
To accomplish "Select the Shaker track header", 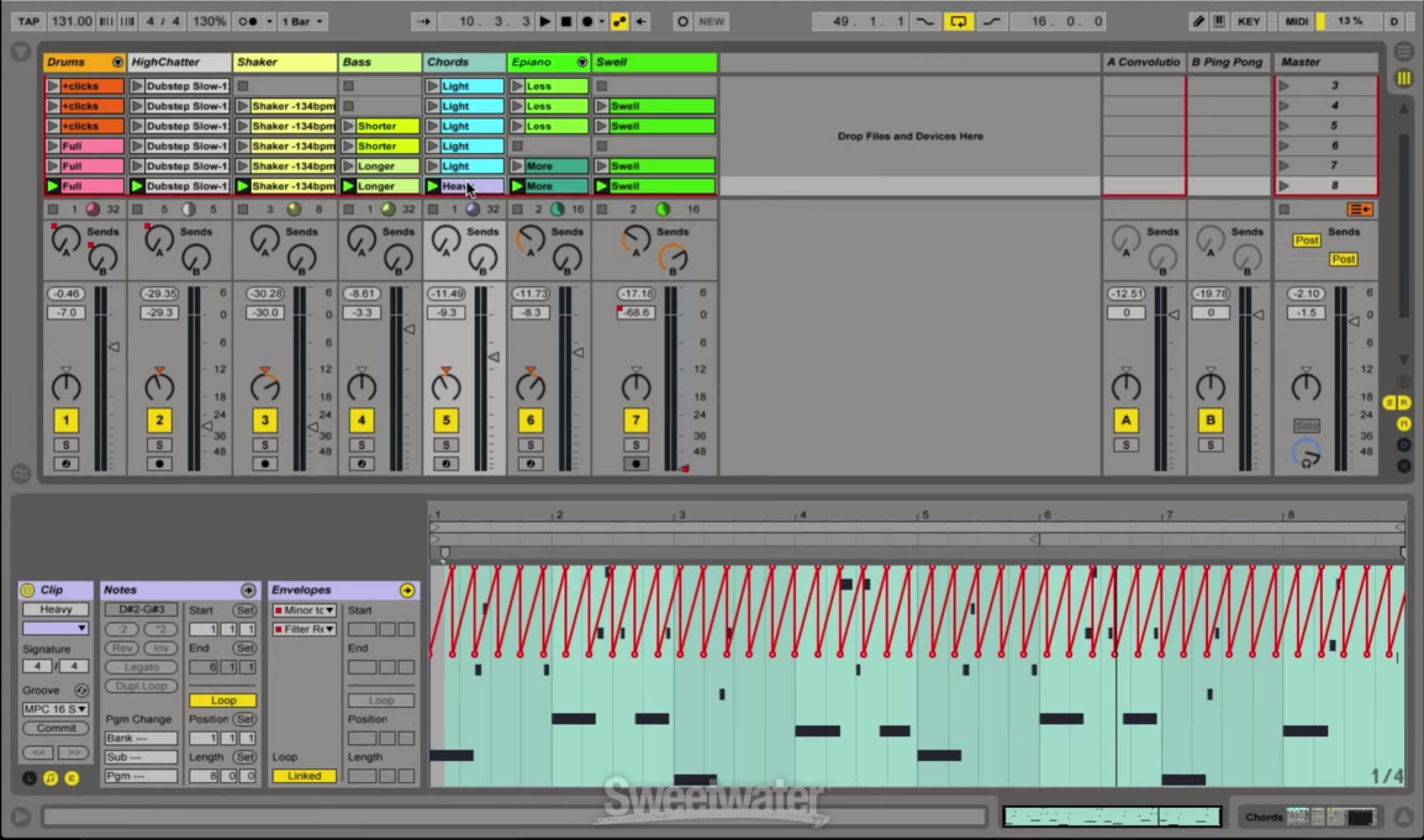I will point(285,62).
